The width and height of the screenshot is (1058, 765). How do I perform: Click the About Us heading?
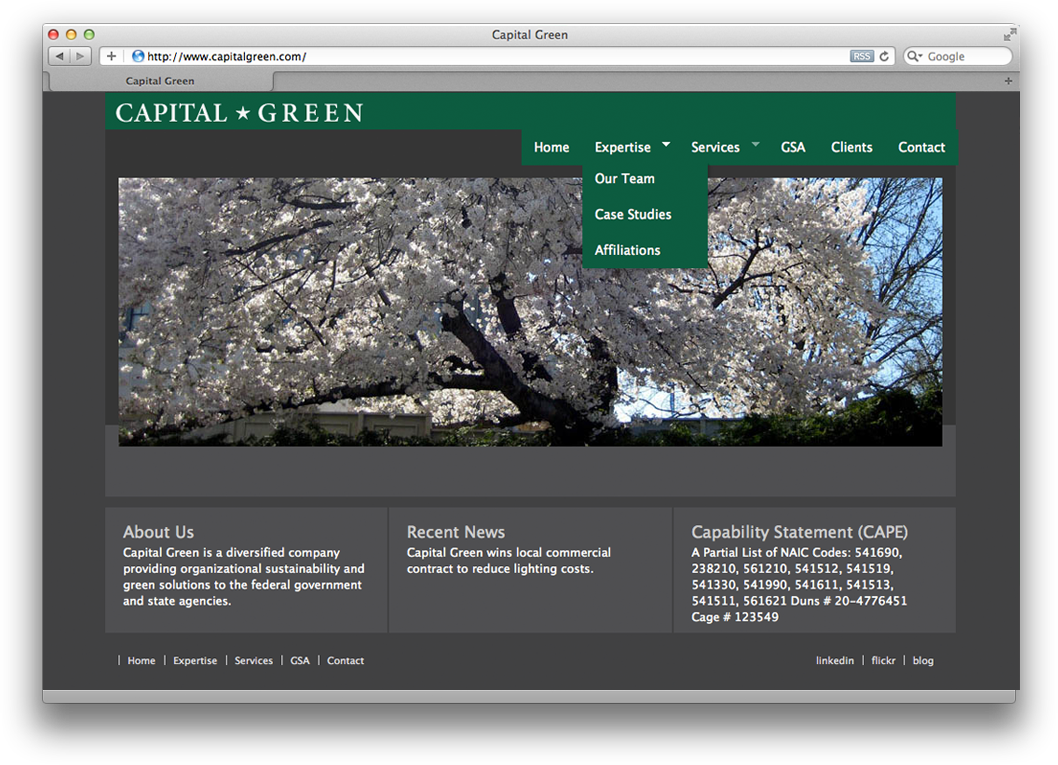coord(159,532)
